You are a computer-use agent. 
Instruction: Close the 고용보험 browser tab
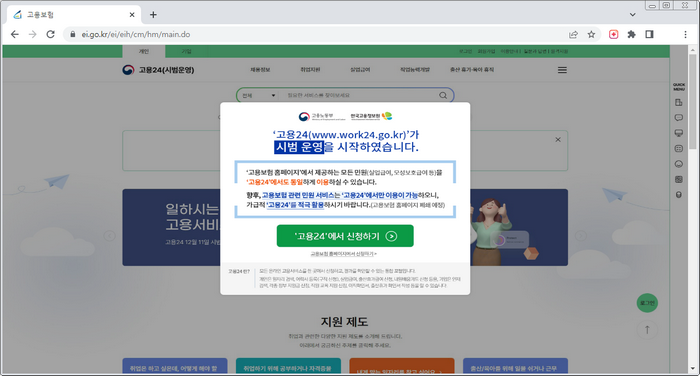coord(132,15)
